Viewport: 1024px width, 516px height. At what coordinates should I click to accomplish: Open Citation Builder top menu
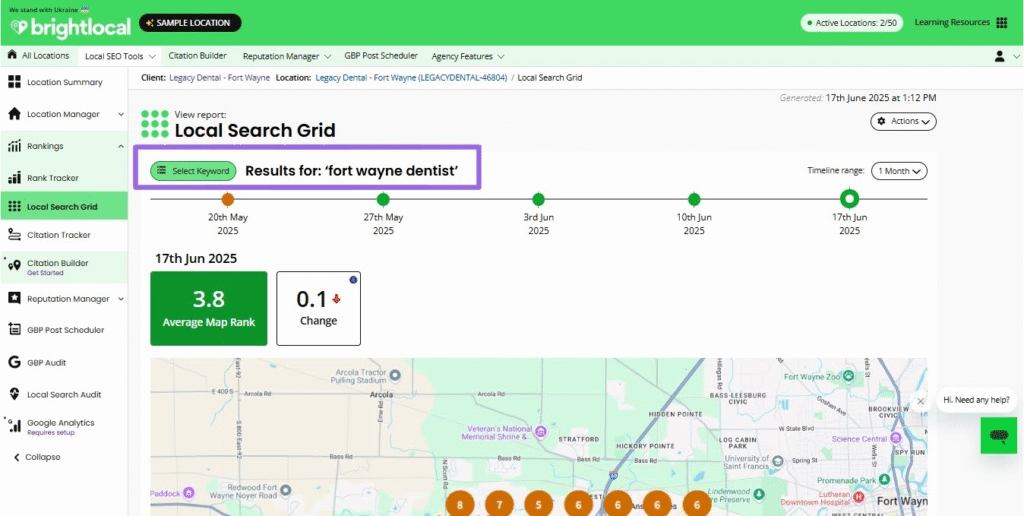(197, 56)
